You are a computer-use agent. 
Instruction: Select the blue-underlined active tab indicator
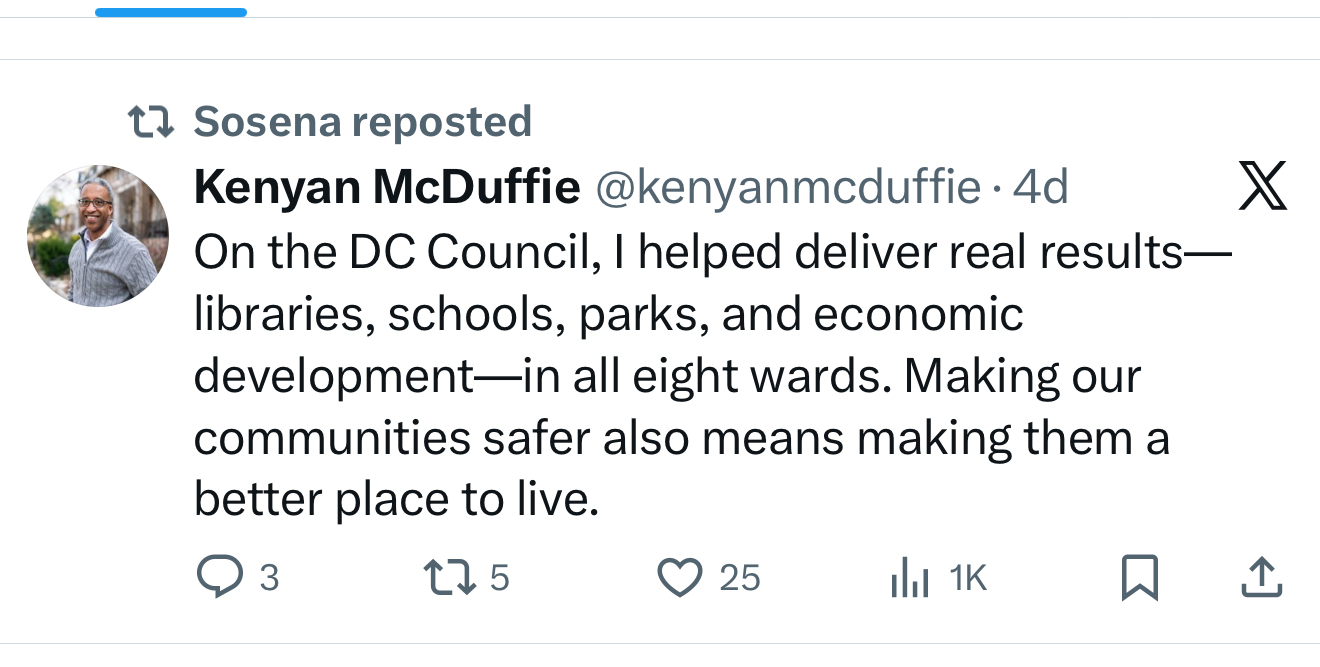tap(171, 12)
